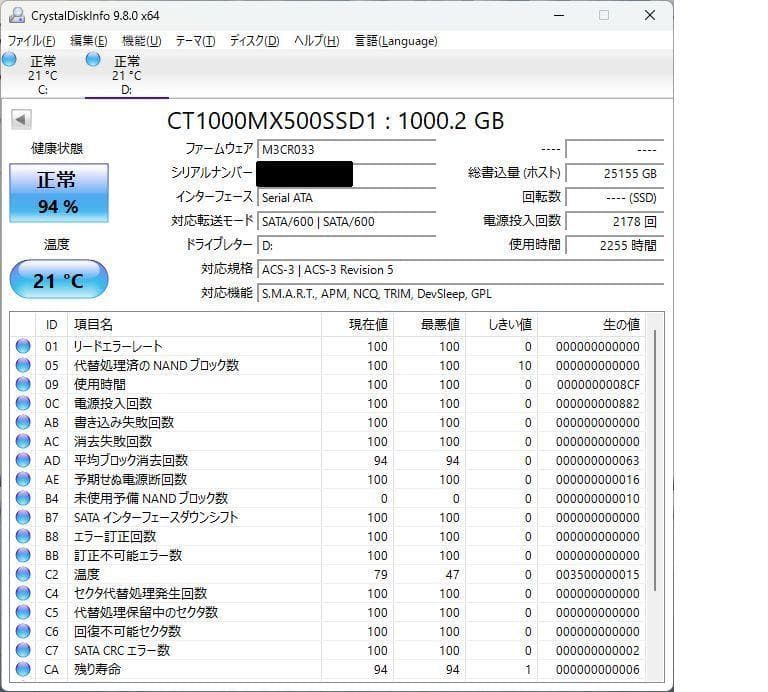Minimize the CrystalDiskInfo window
The height and width of the screenshot is (692, 768).
(x=559, y=15)
